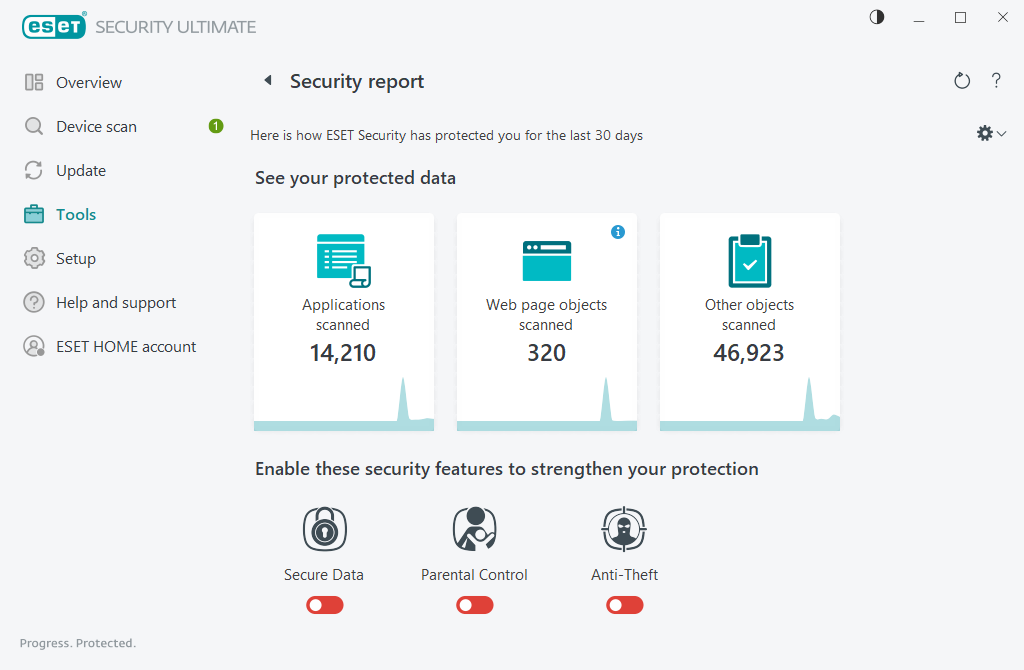This screenshot has width=1024, height=670.
Task: Click the Setup gear icon
Action: point(34,259)
